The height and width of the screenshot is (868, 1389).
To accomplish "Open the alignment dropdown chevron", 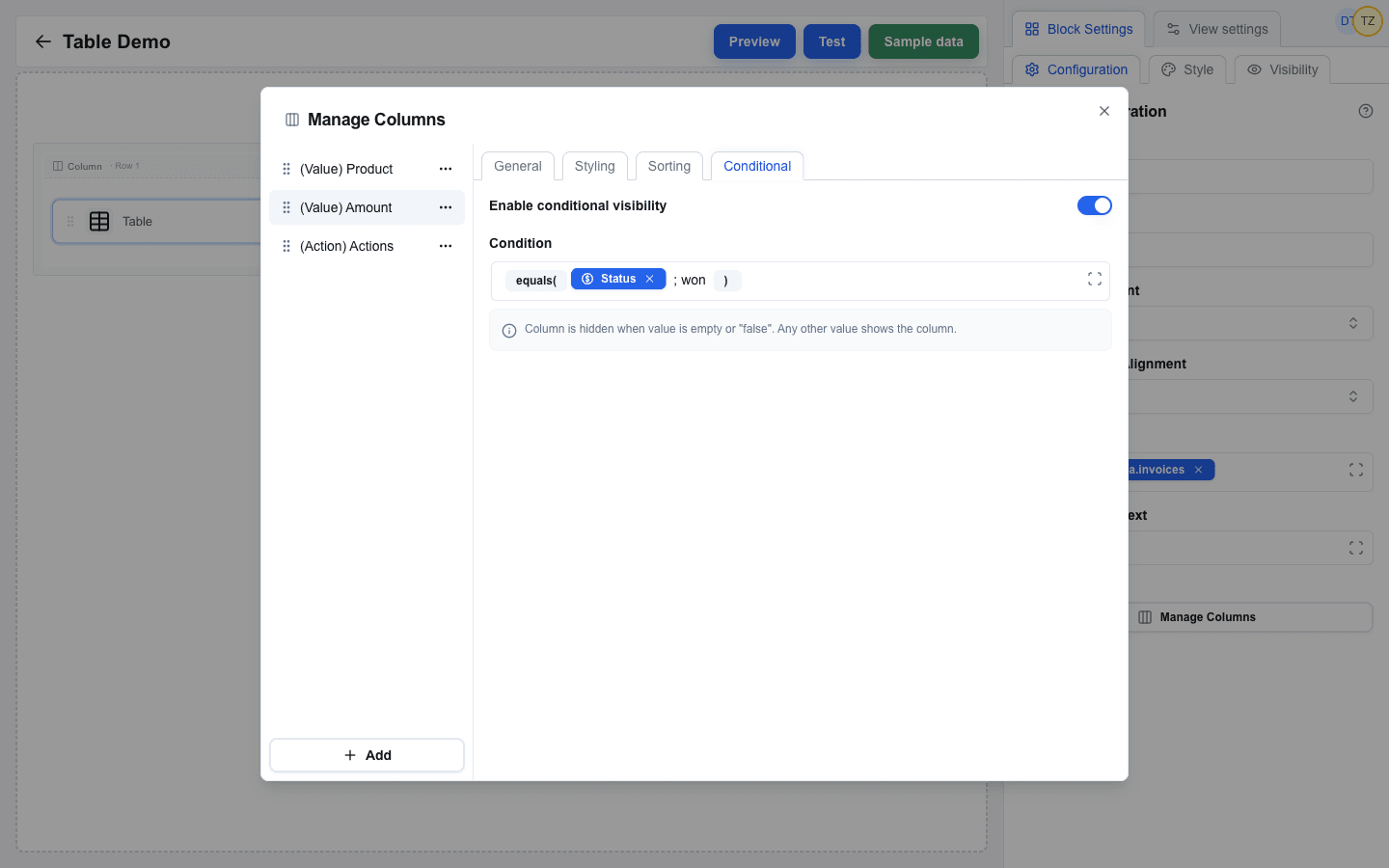I will (x=1353, y=396).
